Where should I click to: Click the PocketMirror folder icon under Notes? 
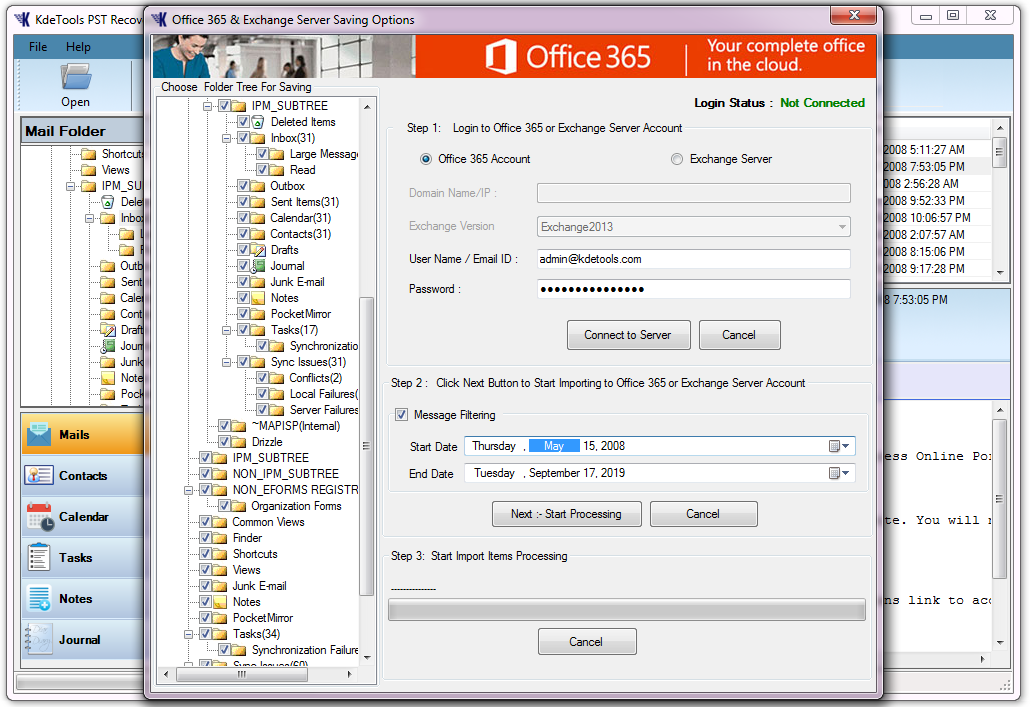click(258, 314)
